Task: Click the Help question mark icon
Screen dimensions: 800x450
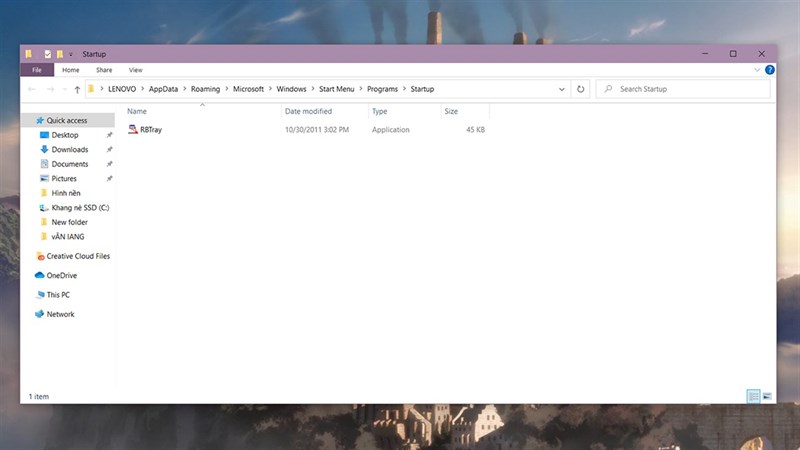Action: pos(770,70)
